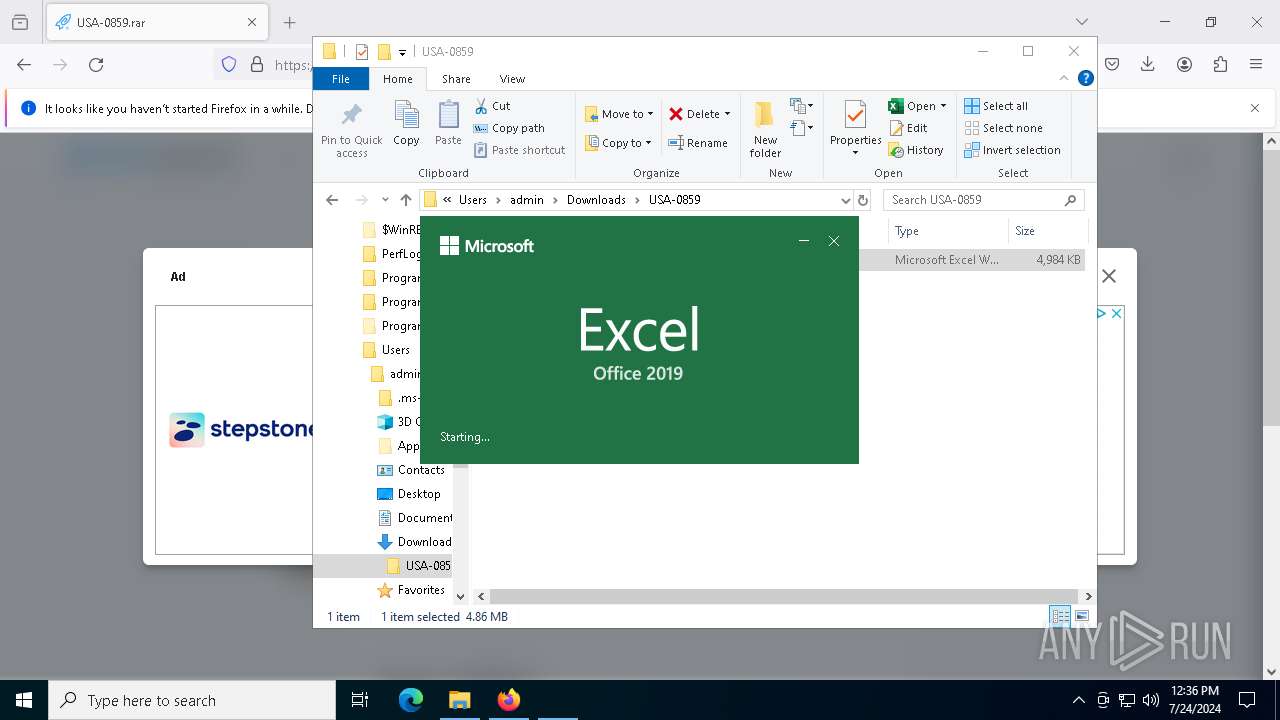The image size is (1280, 720).
Task: Open the Copy to dropdown
Action: [x=618, y=143]
